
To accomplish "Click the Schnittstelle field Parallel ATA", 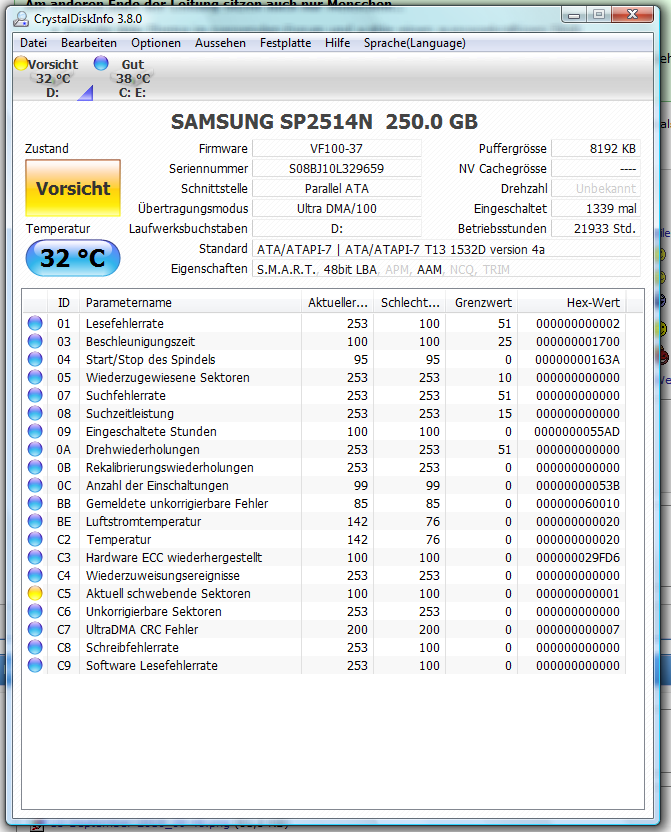I will pos(337,189).
